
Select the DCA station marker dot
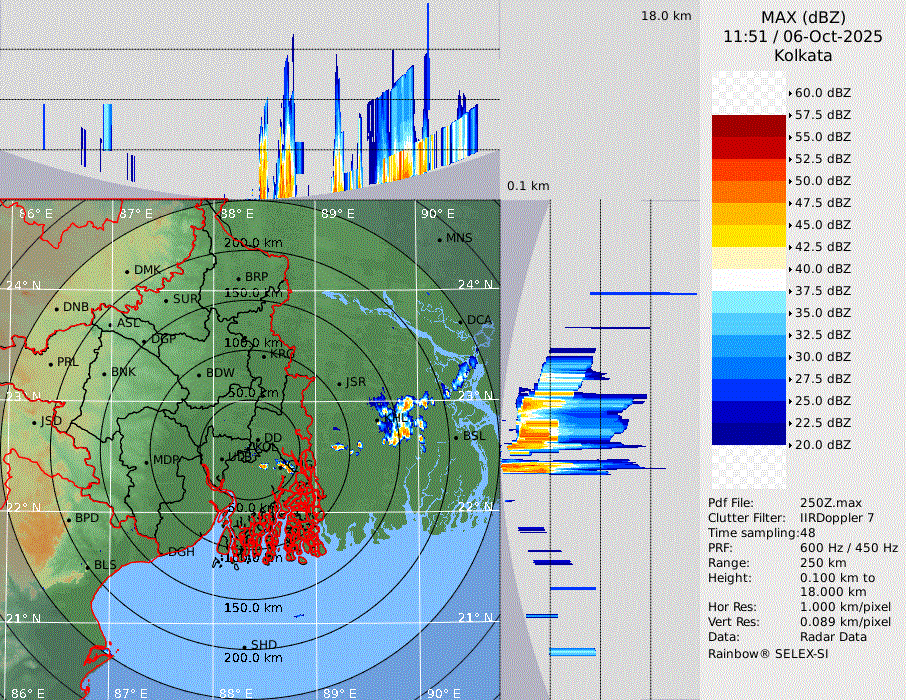(460, 321)
